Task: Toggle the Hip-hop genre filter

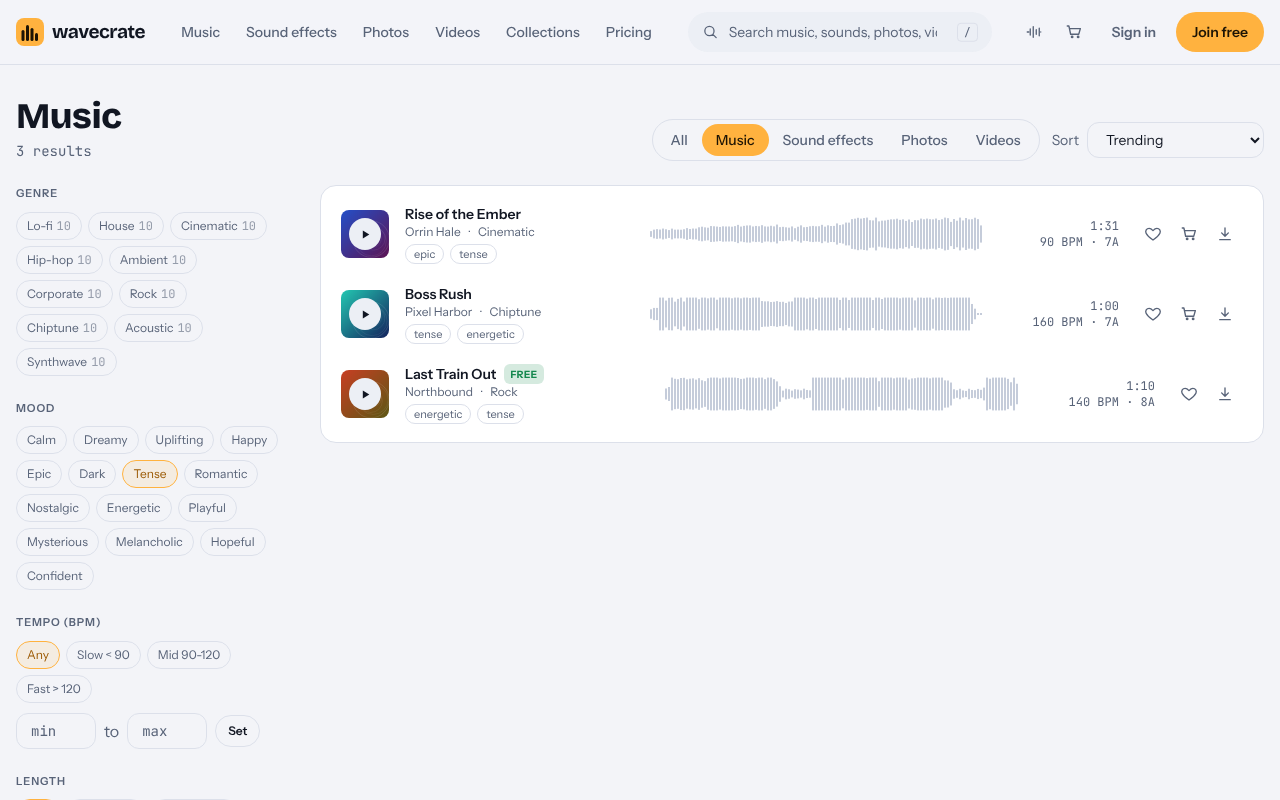Action: pos(59,260)
